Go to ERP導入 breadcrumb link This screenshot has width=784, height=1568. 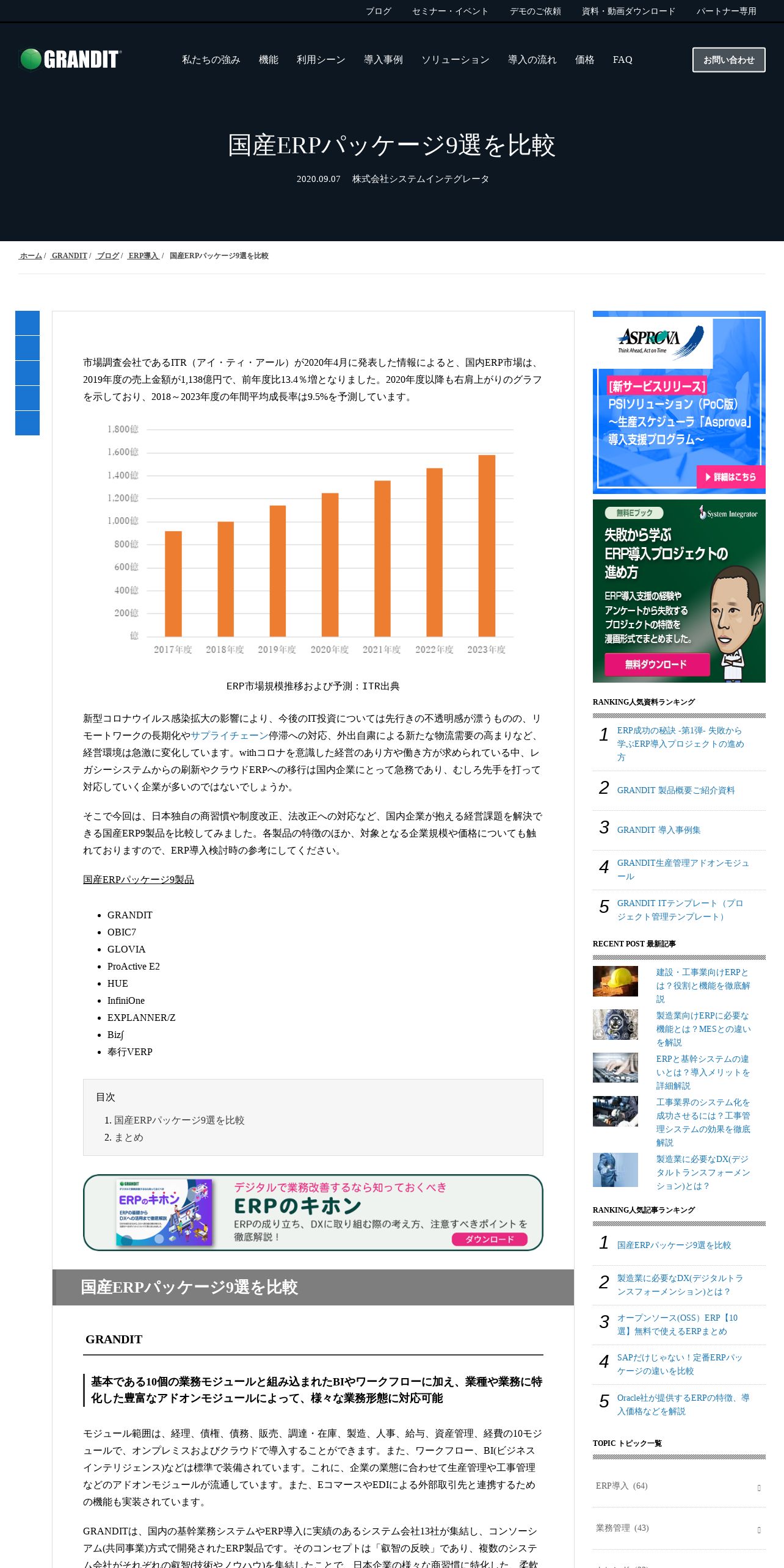(143, 256)
